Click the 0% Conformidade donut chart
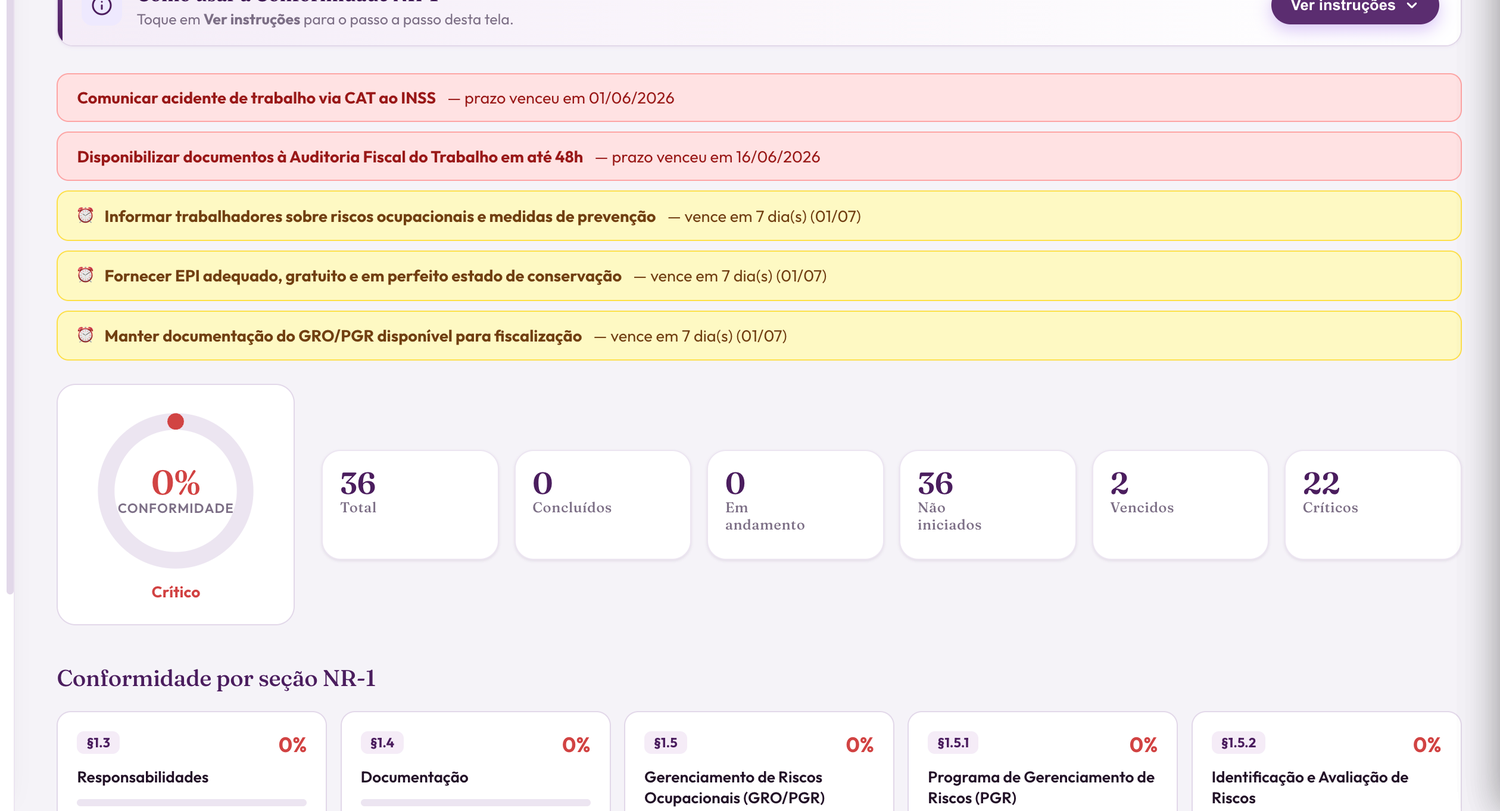This screenshot has height=811, width=1500. coord(175,491)
